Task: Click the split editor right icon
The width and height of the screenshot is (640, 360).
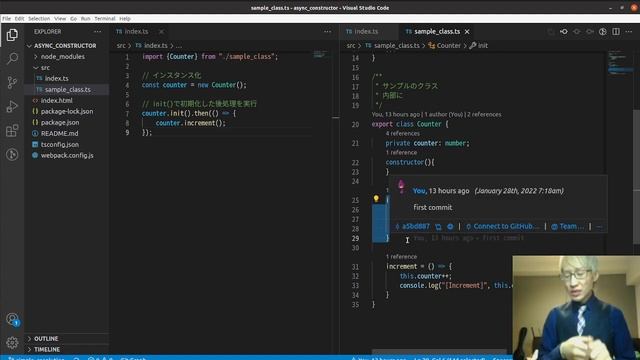Action: (616, 31)
